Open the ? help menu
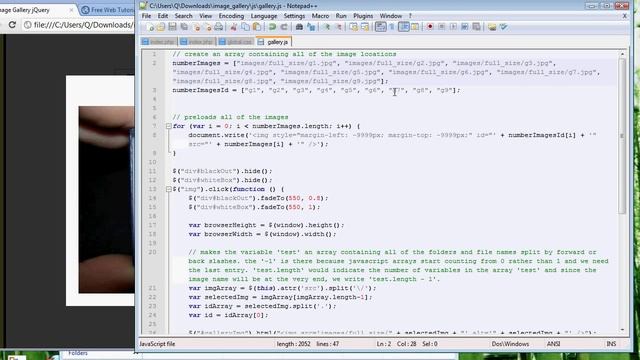 (x=410, y=16)
